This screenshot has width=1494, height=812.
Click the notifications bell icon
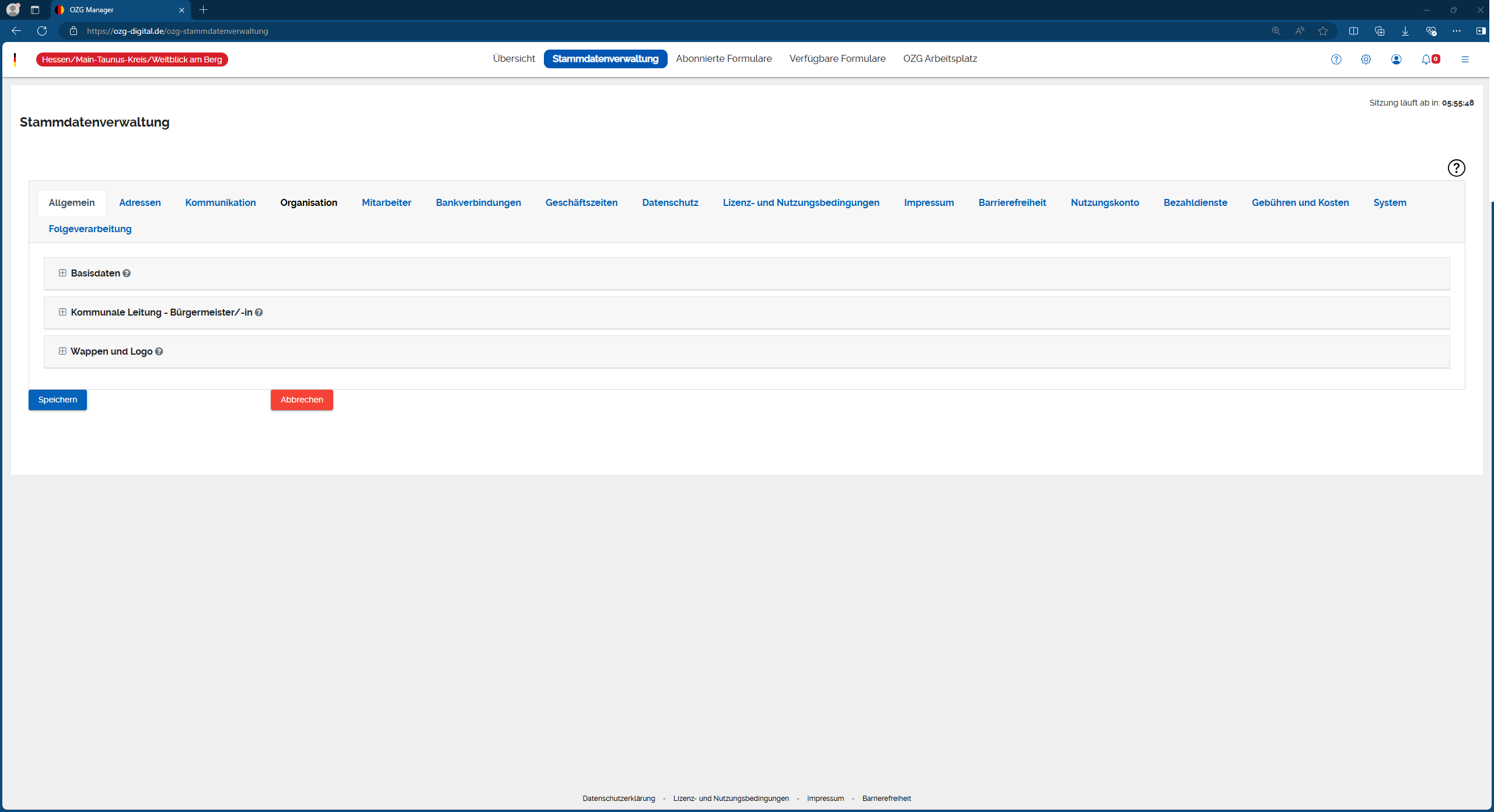pos(1426,59)
